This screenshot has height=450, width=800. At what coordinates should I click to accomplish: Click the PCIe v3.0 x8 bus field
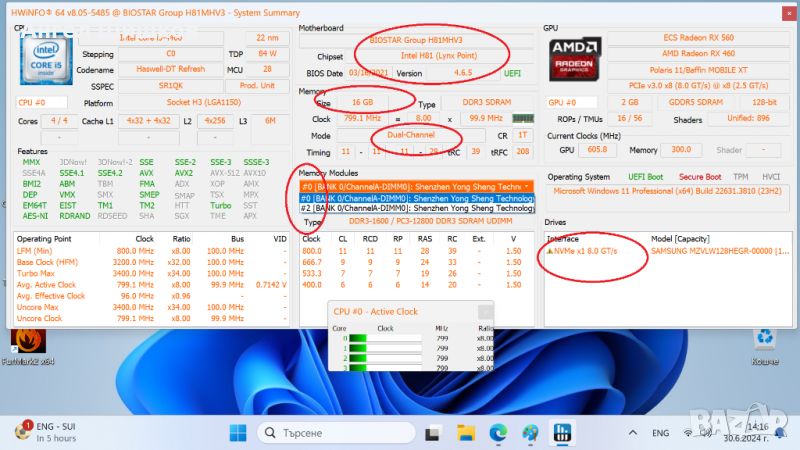[698, 86]
